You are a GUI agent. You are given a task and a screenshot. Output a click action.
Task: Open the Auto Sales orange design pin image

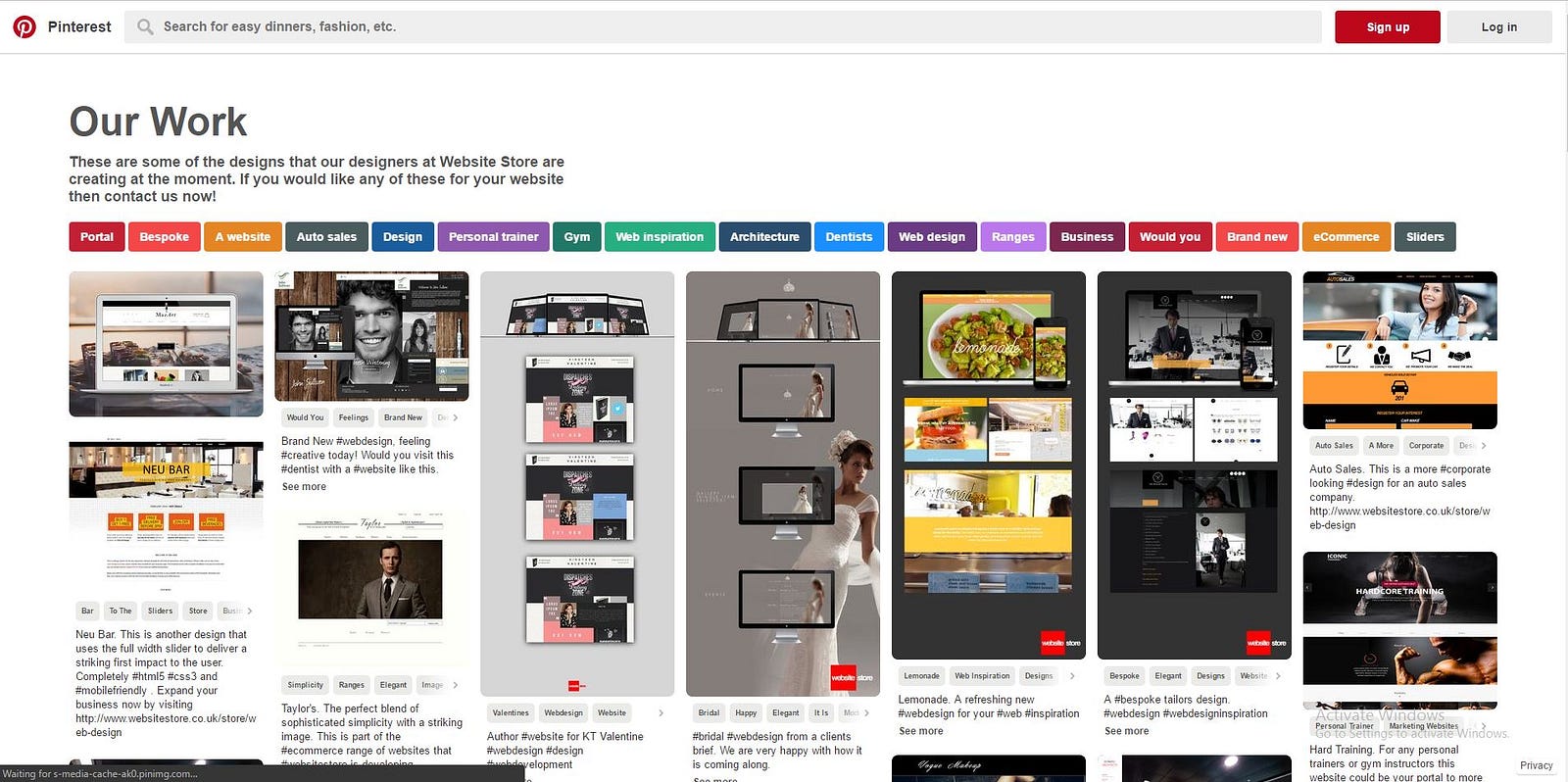(x=1400, y=350)
